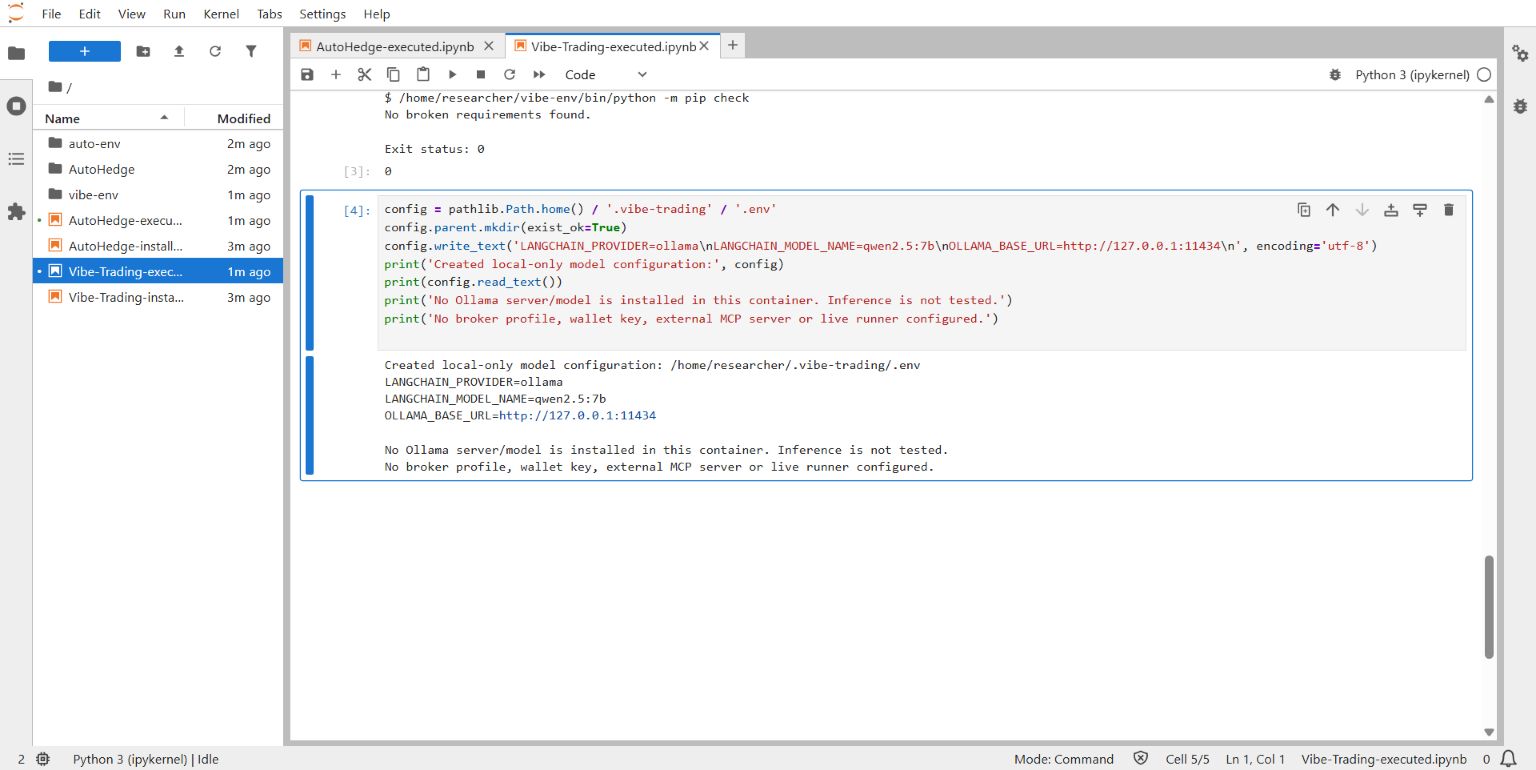Duplicate cell 4 using the cell toolbar
This screenshot has width=1536, height=770.
coord(1304,209)
